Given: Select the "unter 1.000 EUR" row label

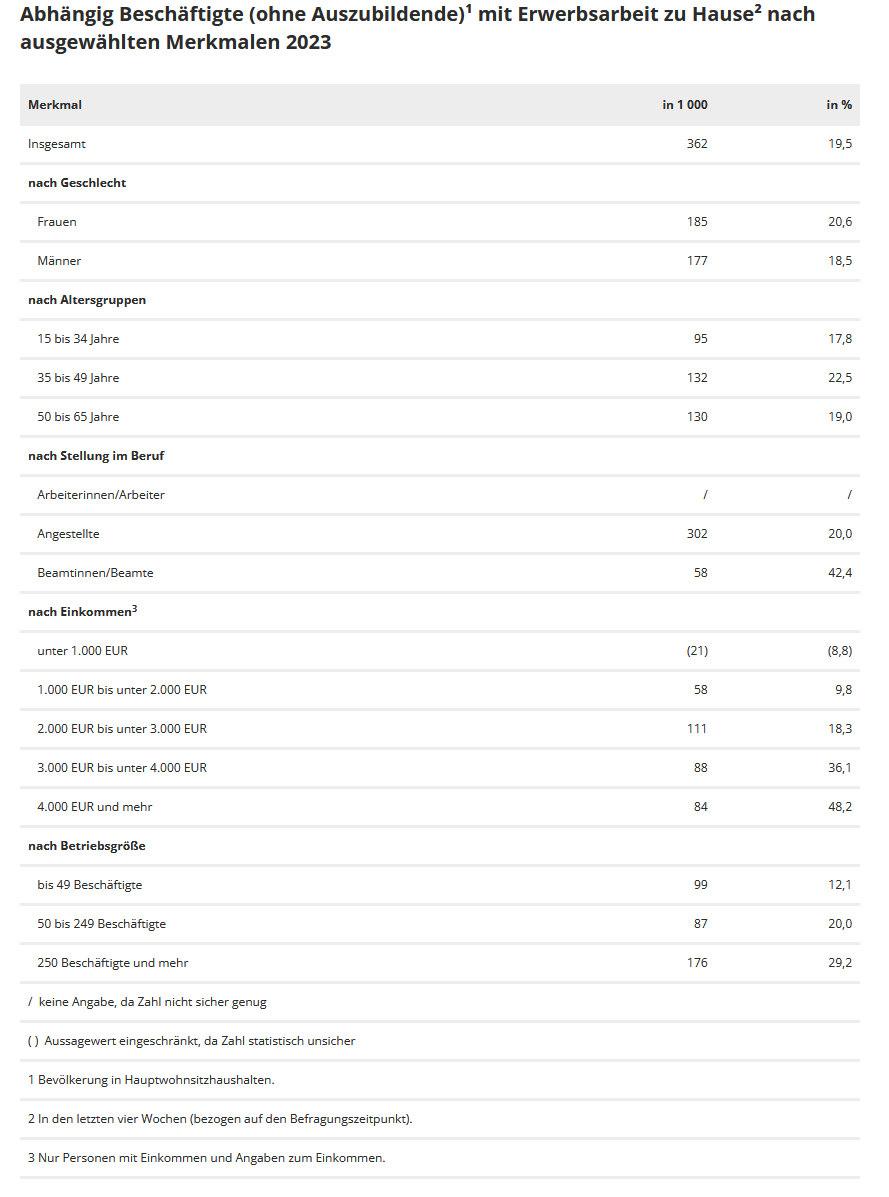Looking at the screenshot, I should 83,651.
